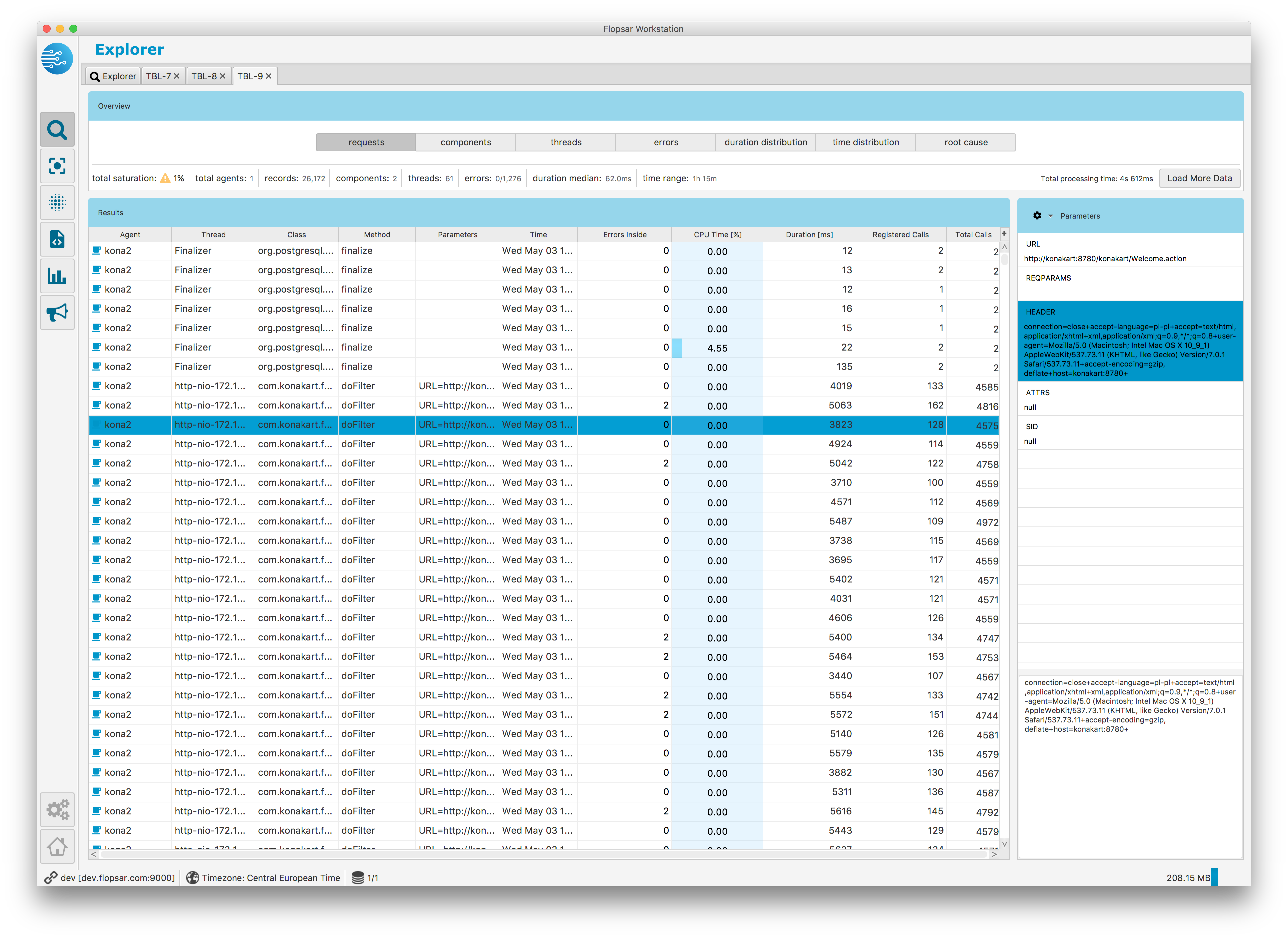The image size is (1288, 939).
Task: Select Finalizer row with duration 135
Action: pyautogui.click(x=544, y=367)
